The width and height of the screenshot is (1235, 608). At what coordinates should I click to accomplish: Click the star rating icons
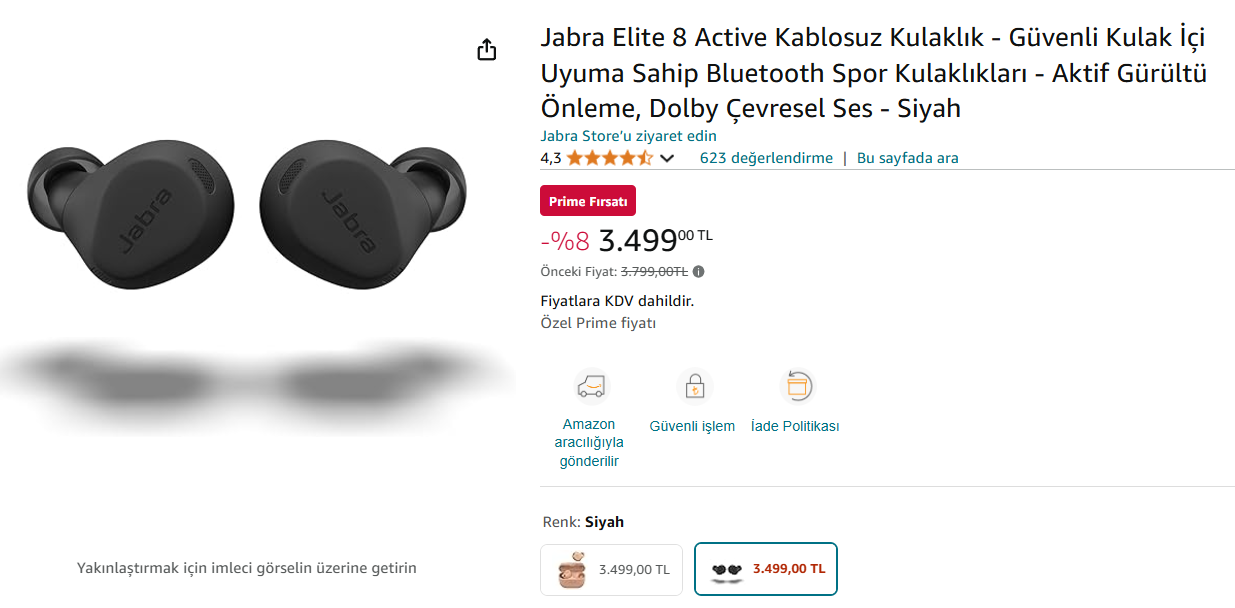609,158
